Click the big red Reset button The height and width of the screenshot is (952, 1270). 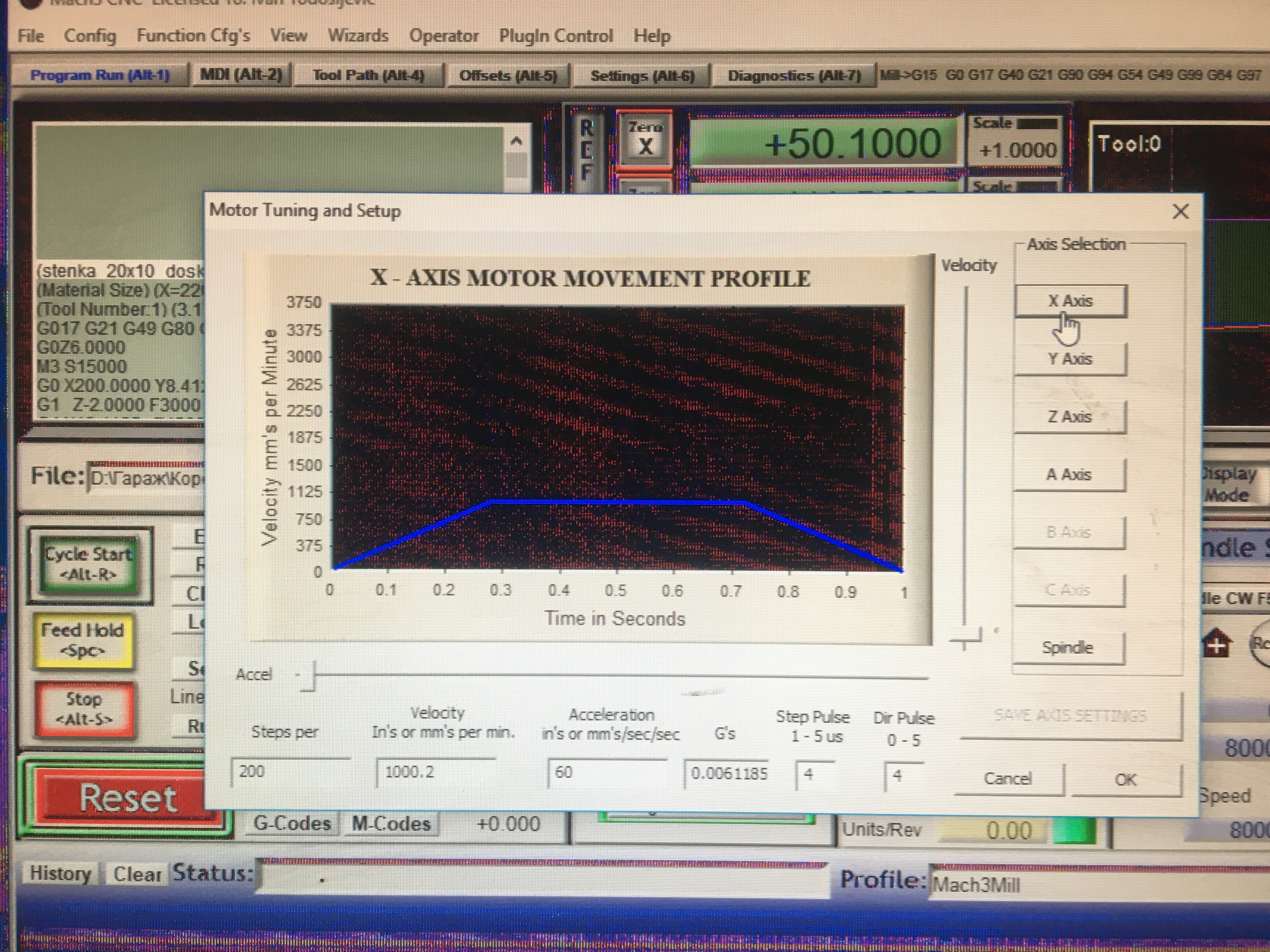click(x=127, y=799)
